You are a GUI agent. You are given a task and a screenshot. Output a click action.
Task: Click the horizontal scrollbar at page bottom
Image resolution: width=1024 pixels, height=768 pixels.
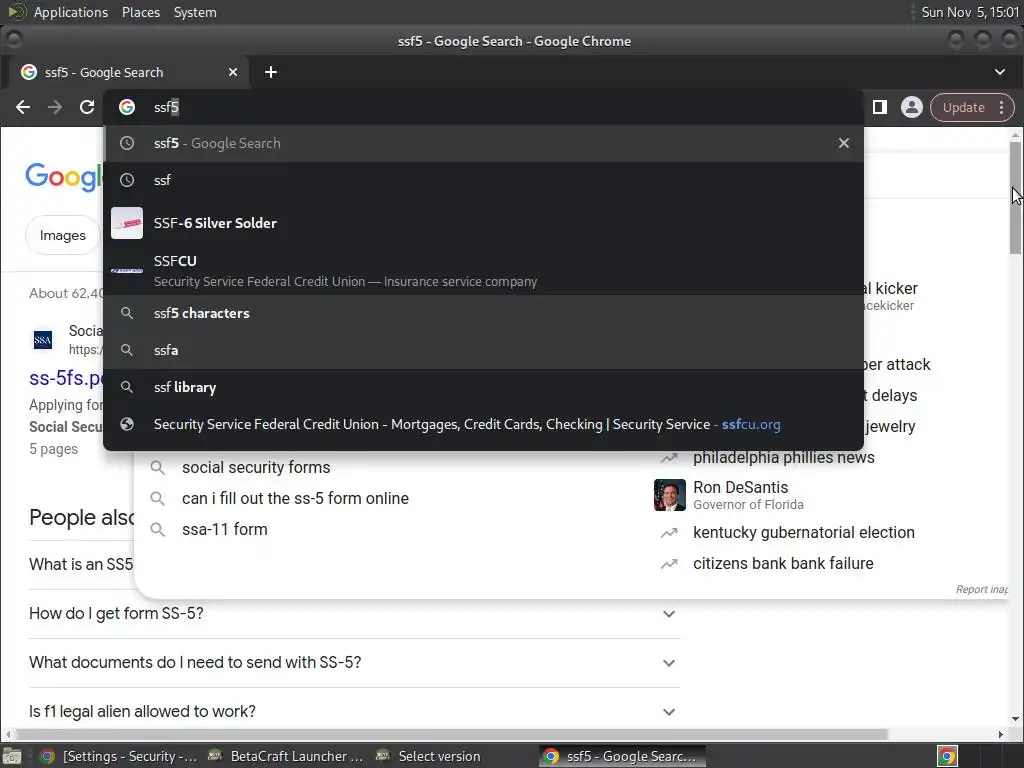coord(452,735)
